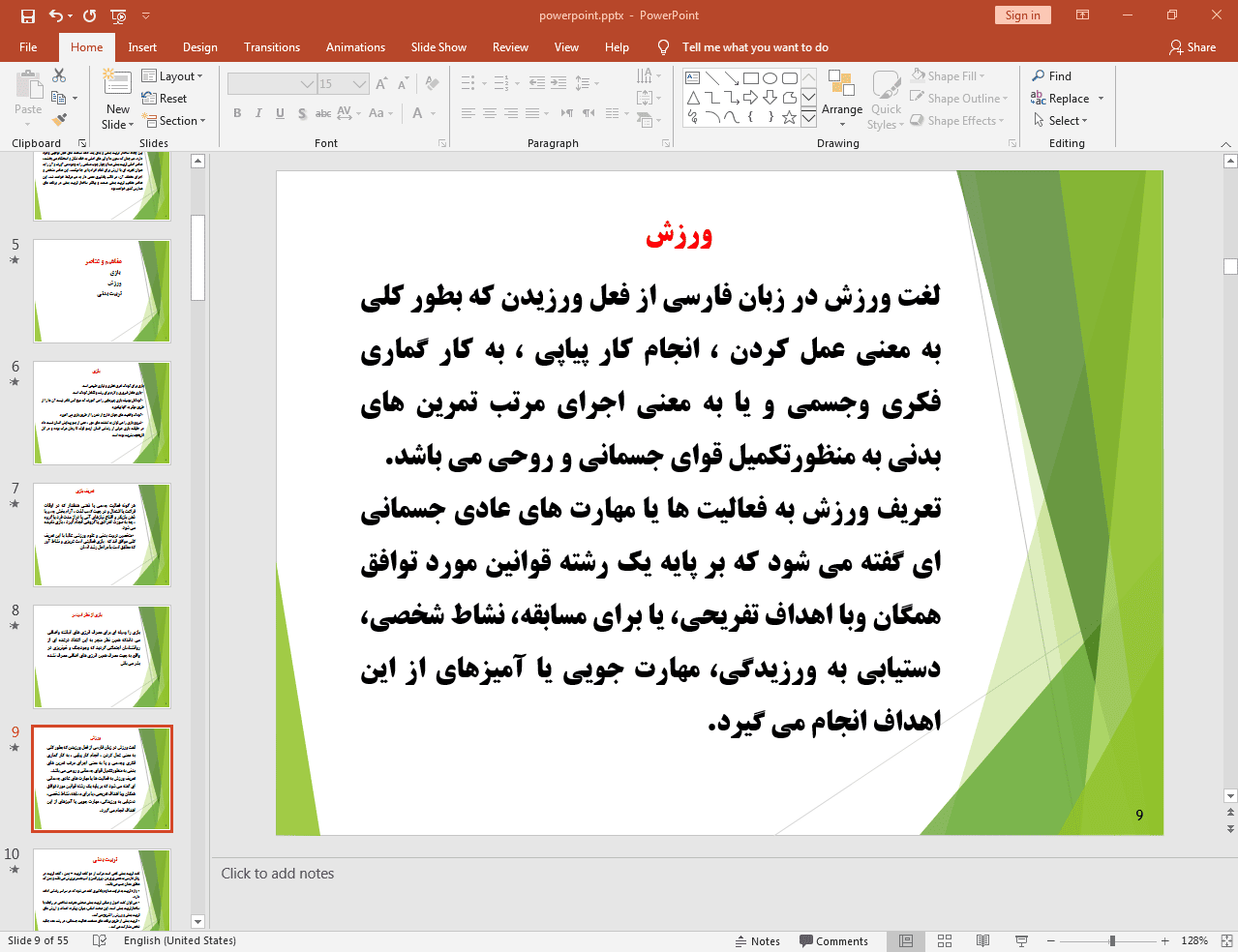This screenshot has width=1238, height=952.
Task: Click the Find icon in Editing
Action: [1051, 76]
